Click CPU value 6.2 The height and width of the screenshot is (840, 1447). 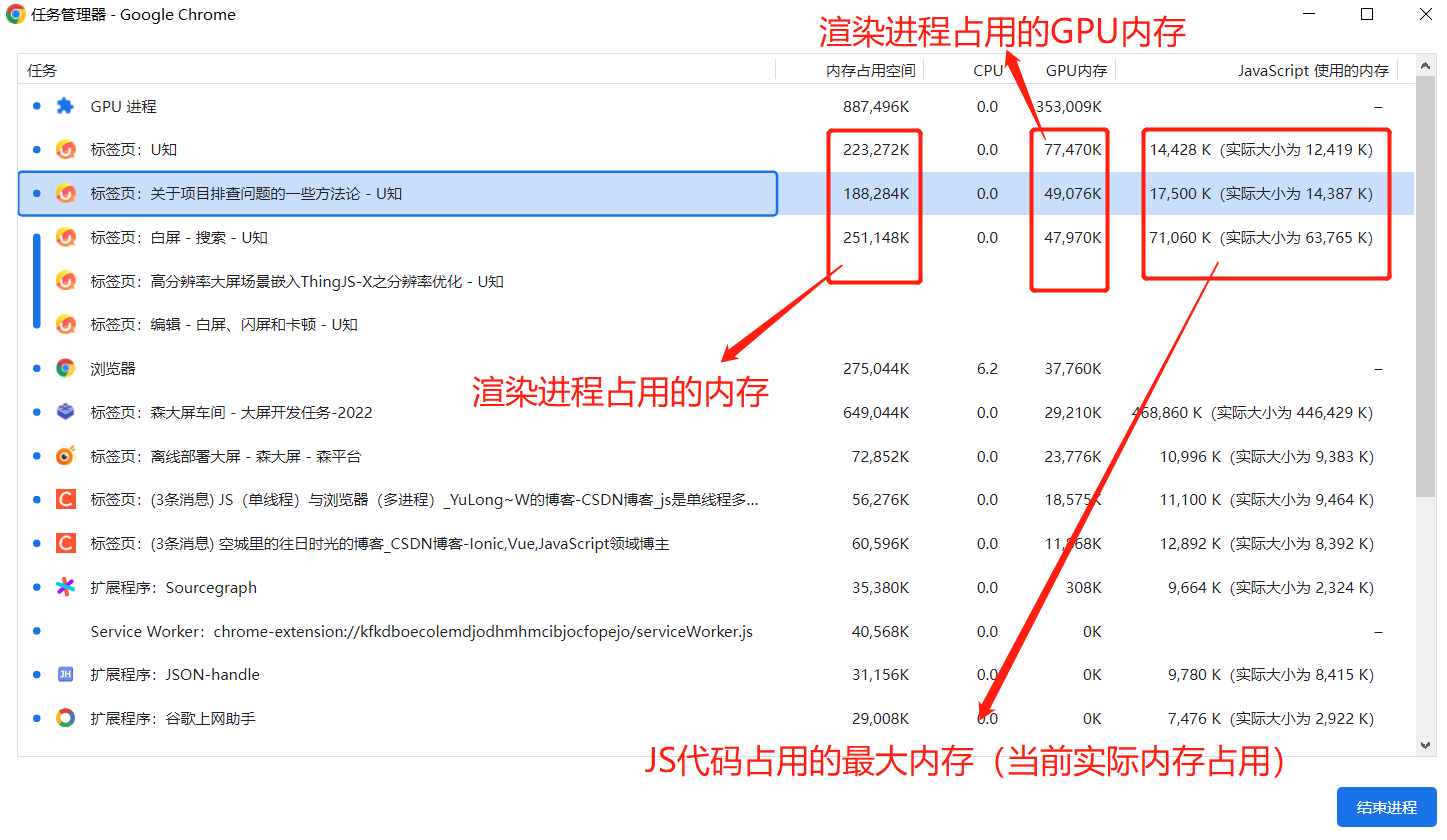point(987,368)
